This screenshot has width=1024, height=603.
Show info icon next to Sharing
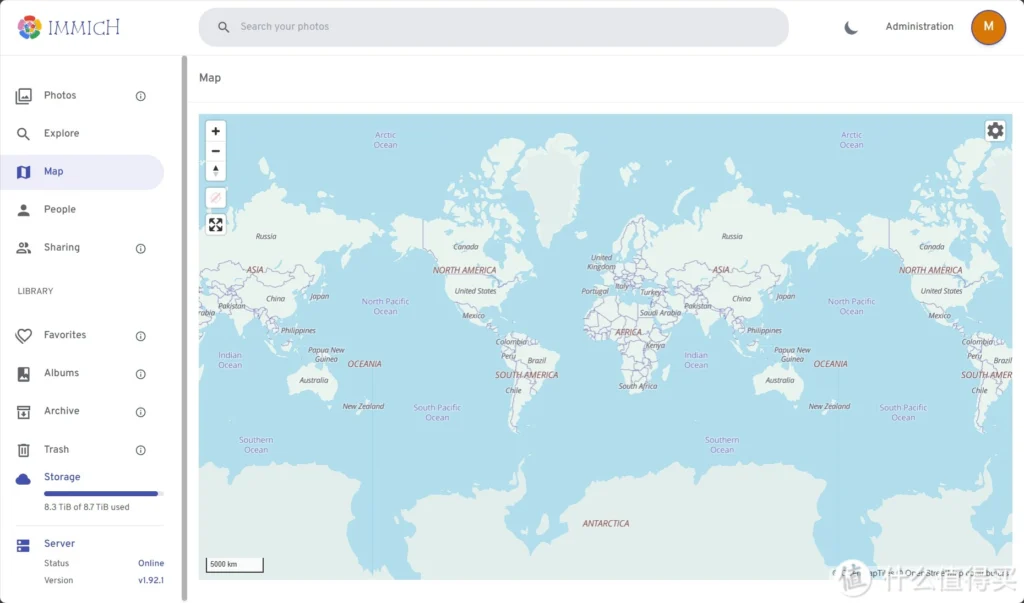(x=141, y=248)
